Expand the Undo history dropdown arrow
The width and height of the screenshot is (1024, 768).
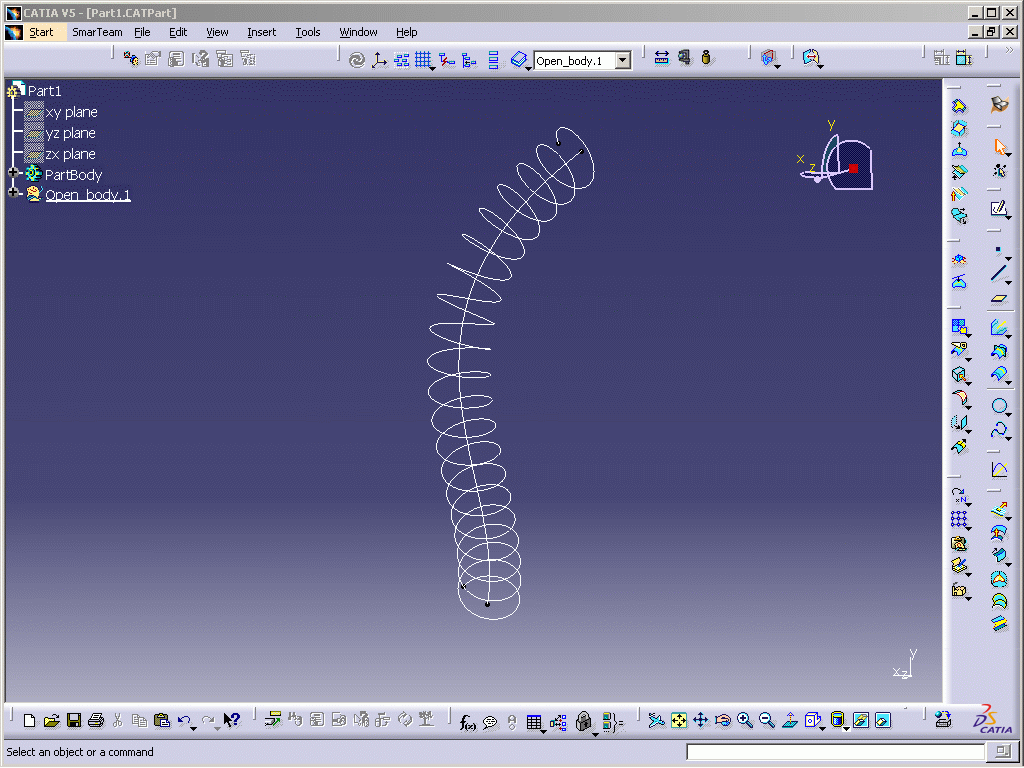[x=193, y=728]
